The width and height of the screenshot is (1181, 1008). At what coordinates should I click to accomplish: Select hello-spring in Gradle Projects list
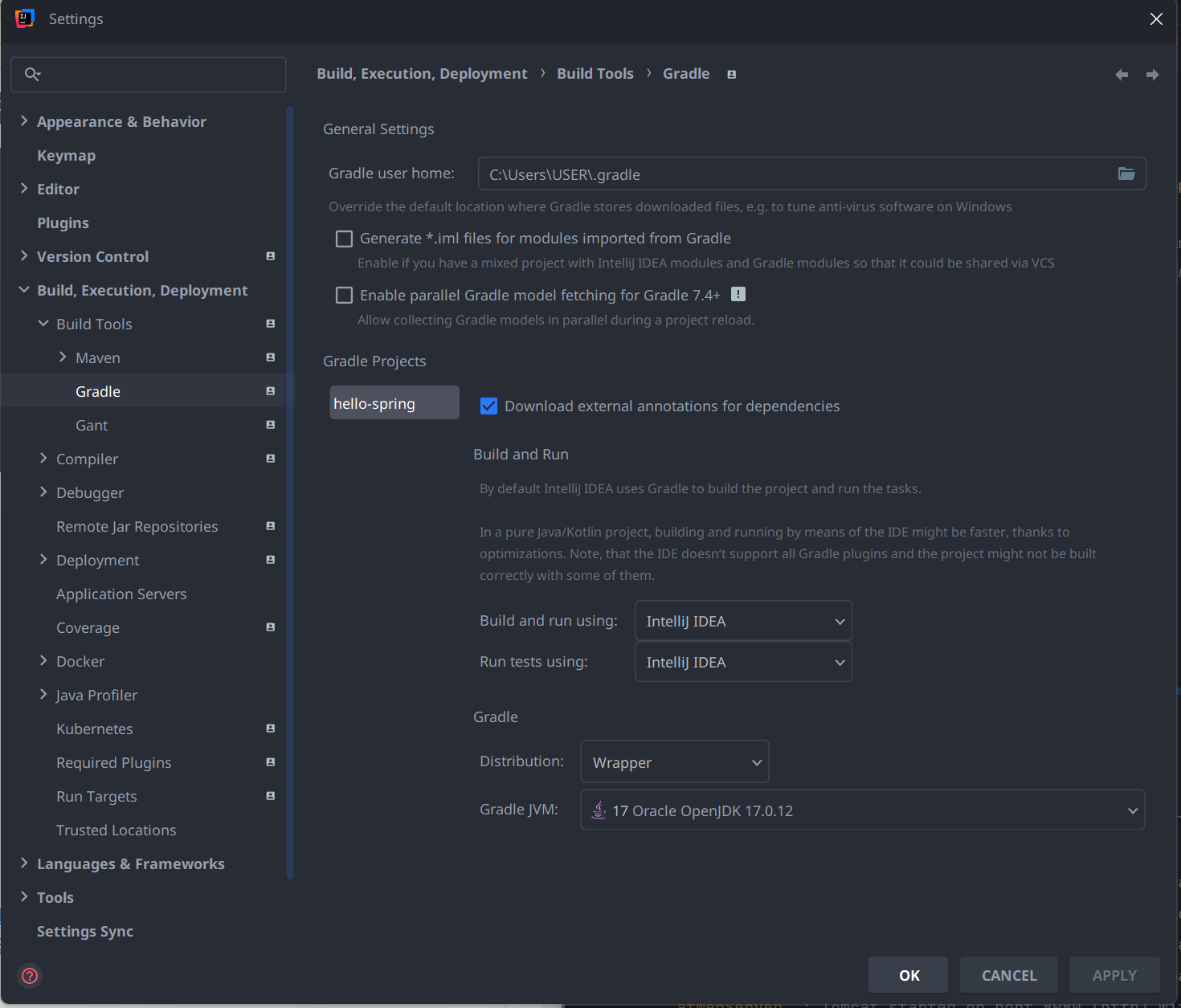(x=394, y=403)
